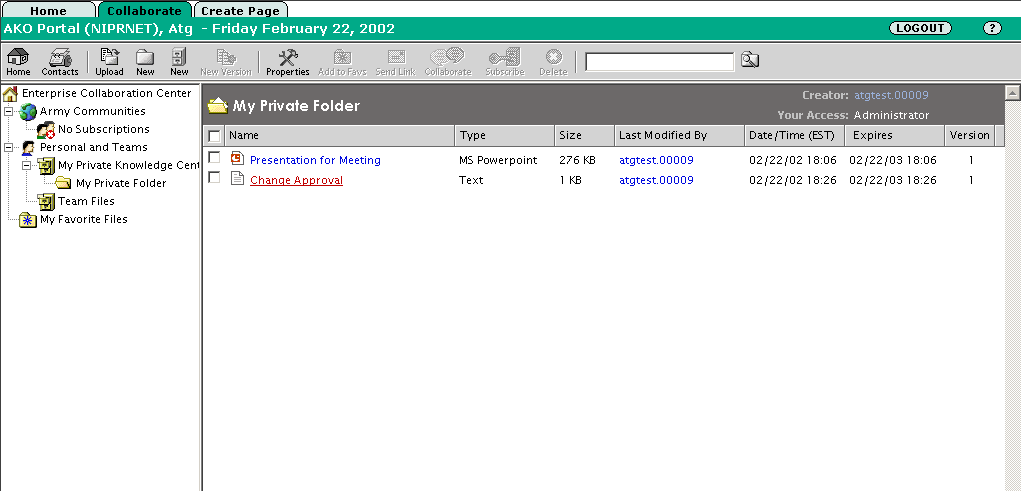
Task: Collapse the Personal and Teams node
Action: coord(9,147)
